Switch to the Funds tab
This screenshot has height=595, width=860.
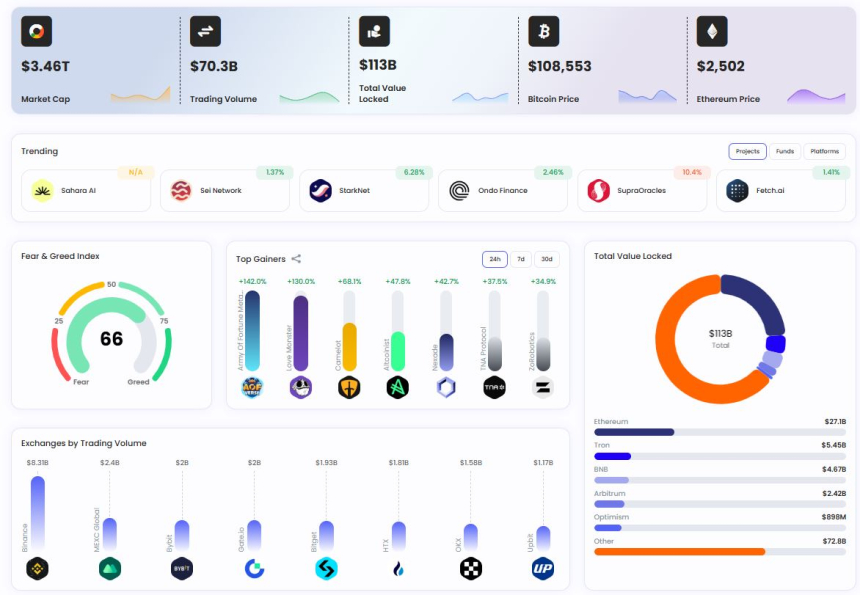(x=785, y=152)
